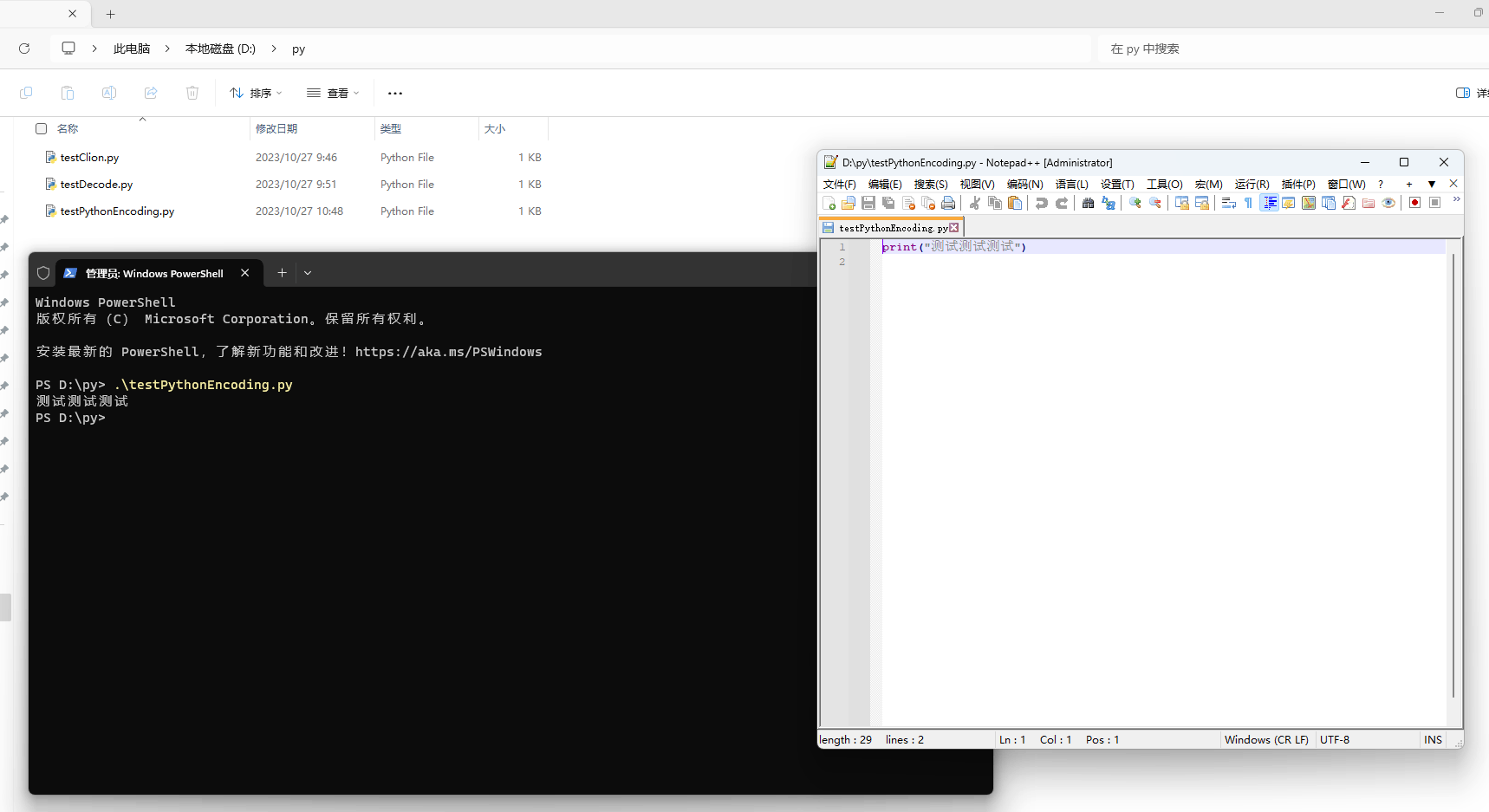This screenshot has width=1489, height=812.
Task: Click the Save All toolbar icon
Action: (887, 202)
